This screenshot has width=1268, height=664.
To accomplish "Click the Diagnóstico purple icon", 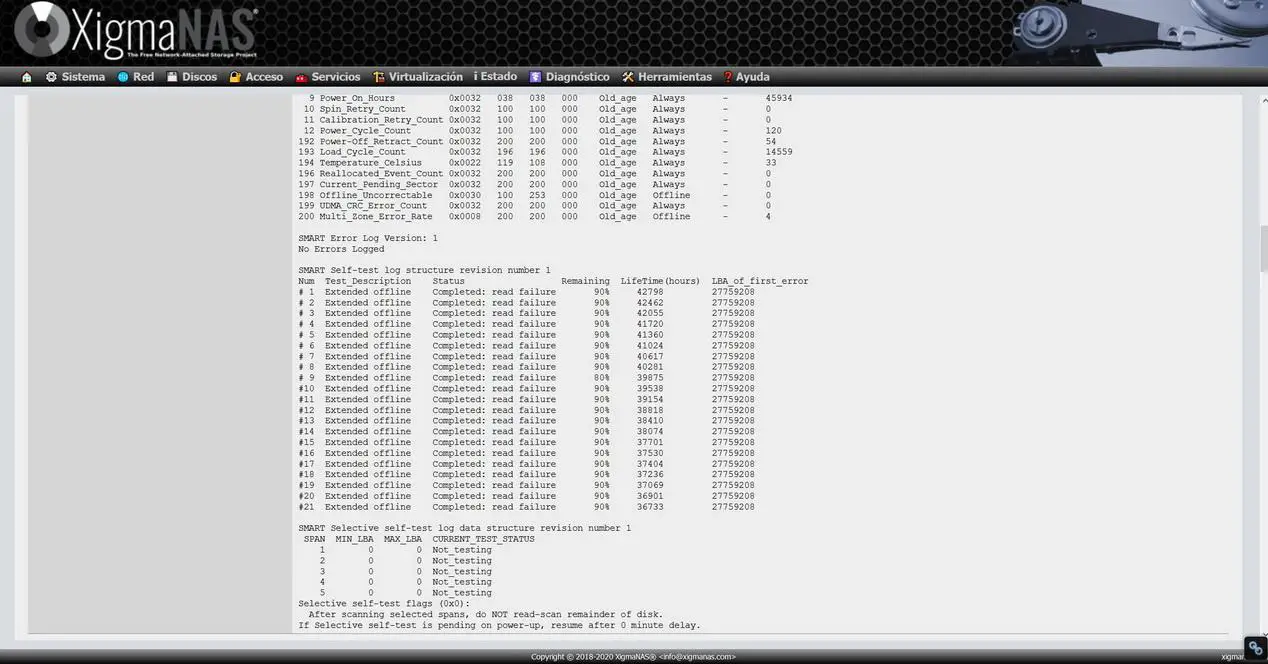I will tap(536, 77).
